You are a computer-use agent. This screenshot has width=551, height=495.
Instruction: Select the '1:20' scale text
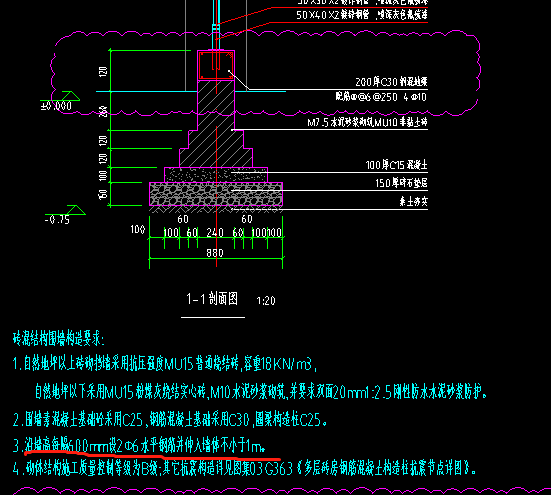266,301
